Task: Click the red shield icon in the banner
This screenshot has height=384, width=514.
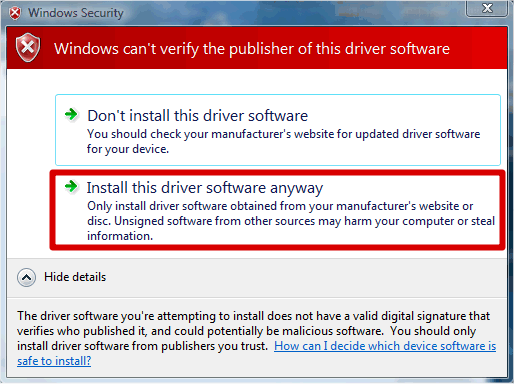Action: (x=28, y=48)
